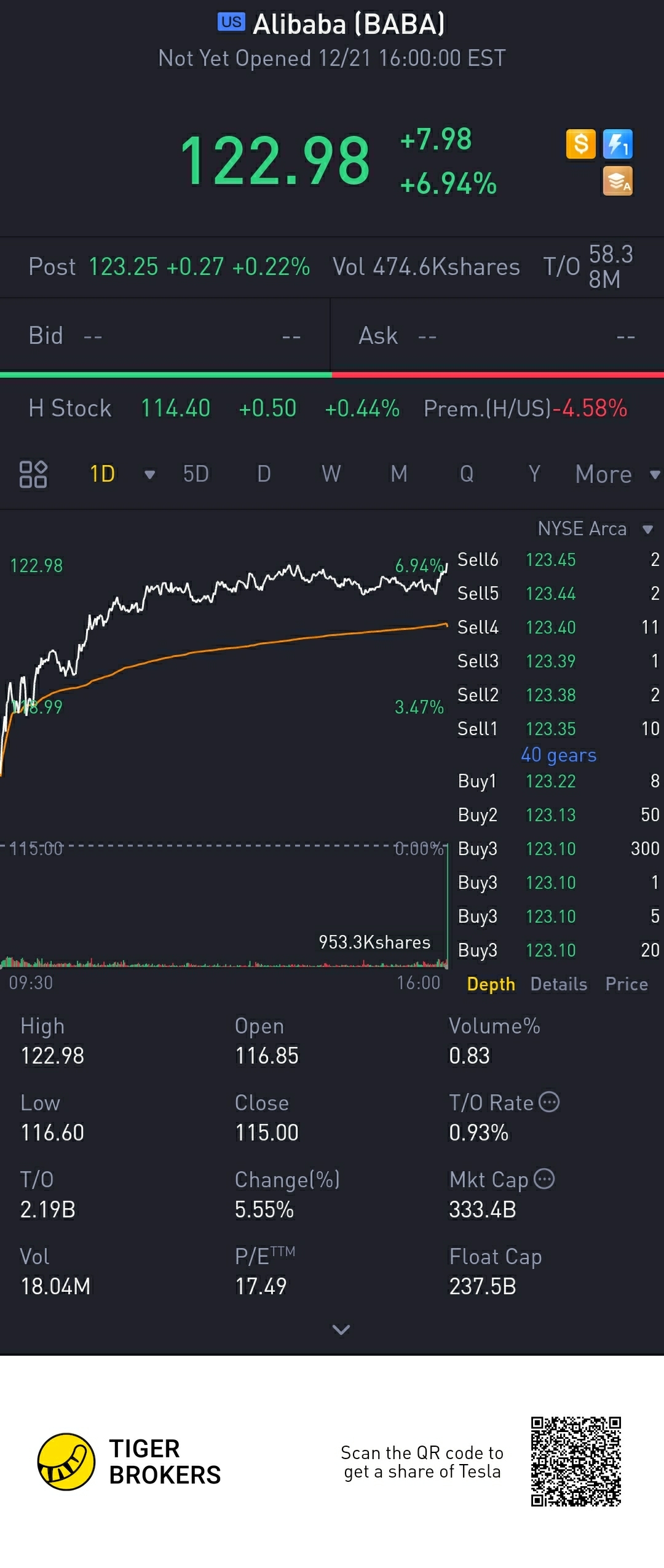The width and height of the screenshot is (664, 1568).
Task: Tap the H Stock 114.40 quote row
Action: click(214, 408)
